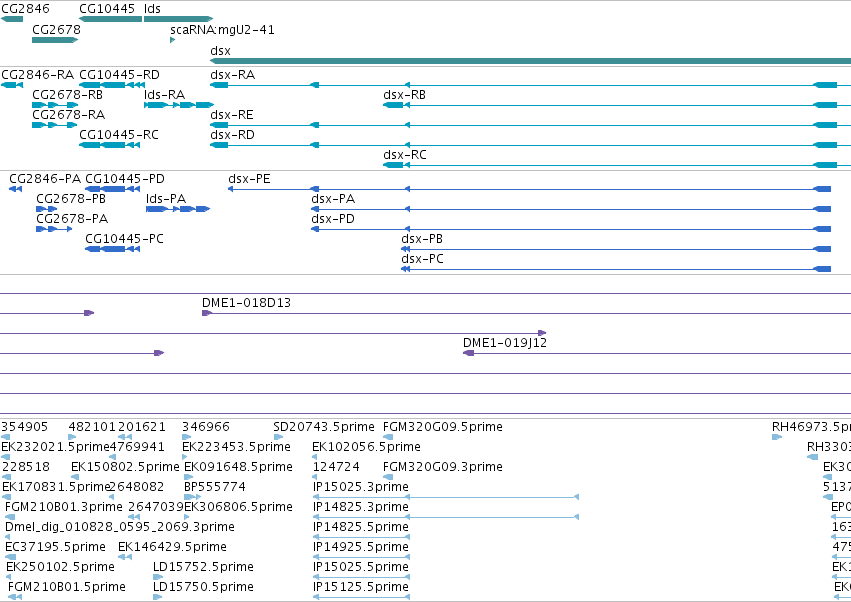The width and height of the screenshot is (851, 602).
Task: Click the dsx-RA transcript label
Action: (x=232, y=75)
